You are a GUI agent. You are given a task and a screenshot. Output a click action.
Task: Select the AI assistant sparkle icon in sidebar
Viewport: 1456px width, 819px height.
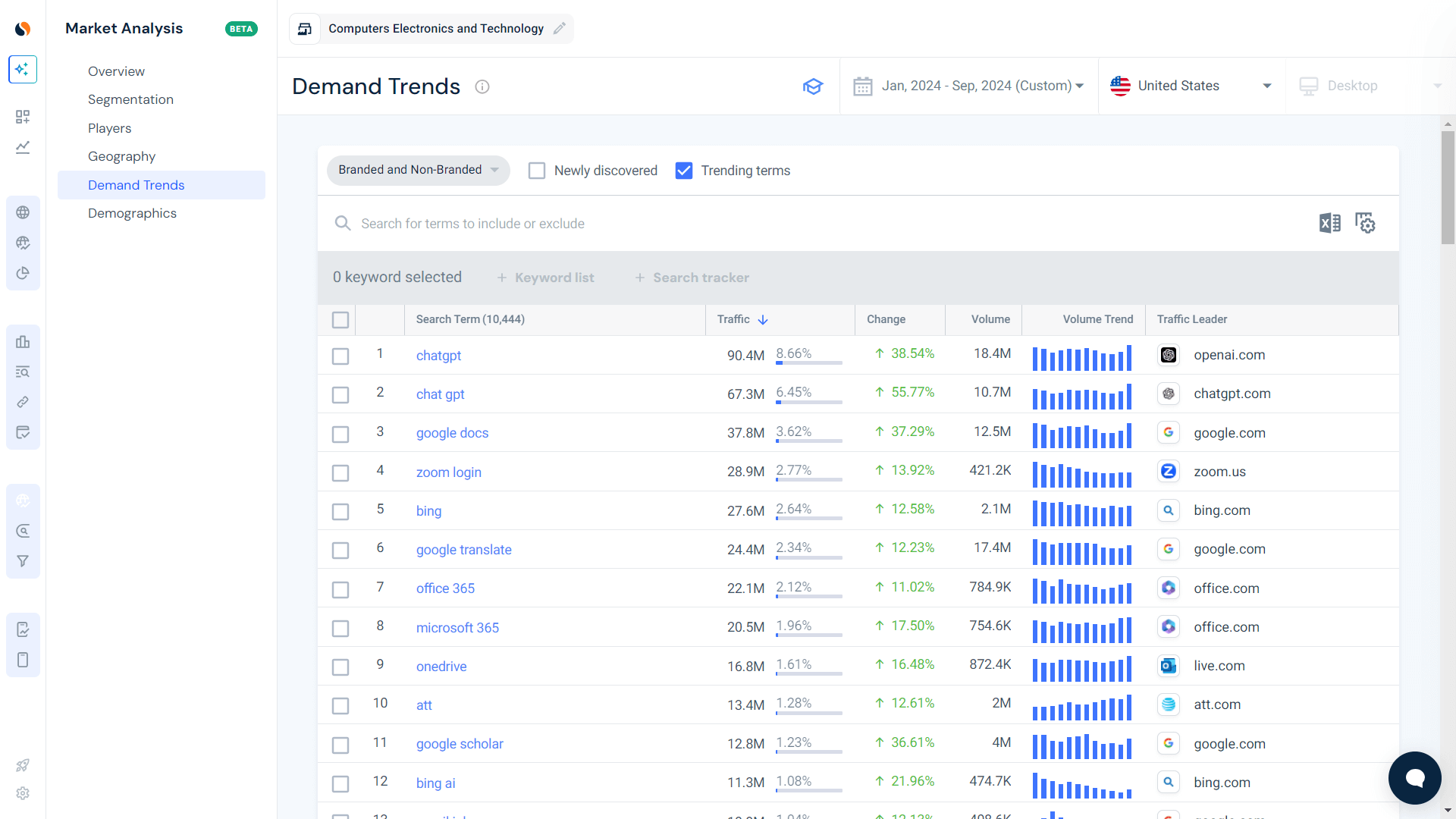23,69
